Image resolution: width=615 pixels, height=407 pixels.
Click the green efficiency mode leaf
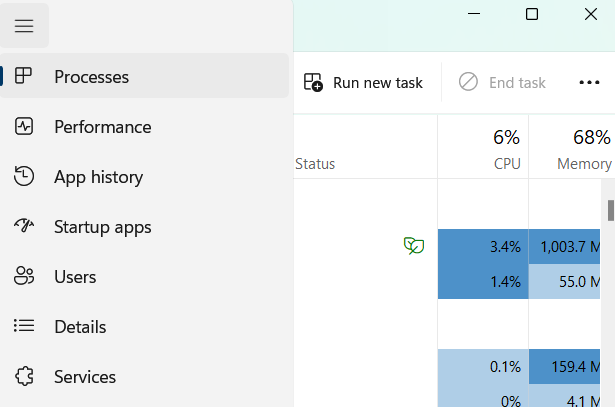click(x=413, y=245)
